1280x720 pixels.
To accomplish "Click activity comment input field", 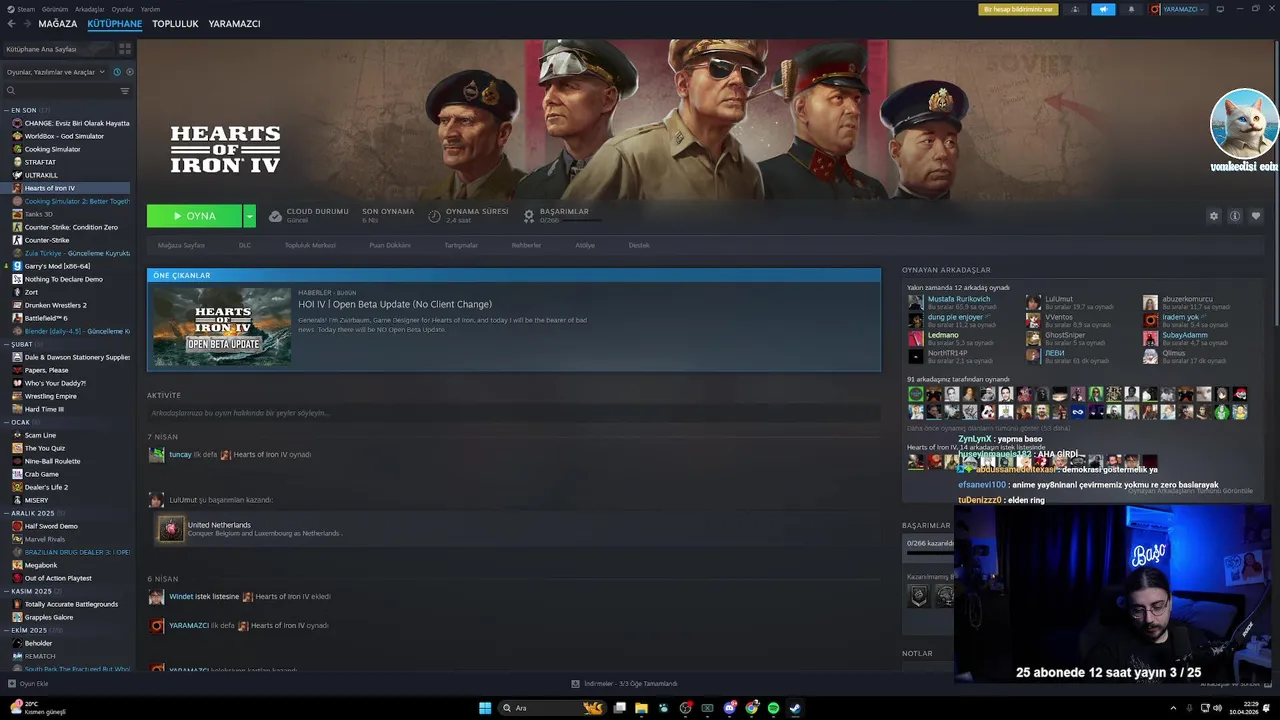I will tap(513, 413).
